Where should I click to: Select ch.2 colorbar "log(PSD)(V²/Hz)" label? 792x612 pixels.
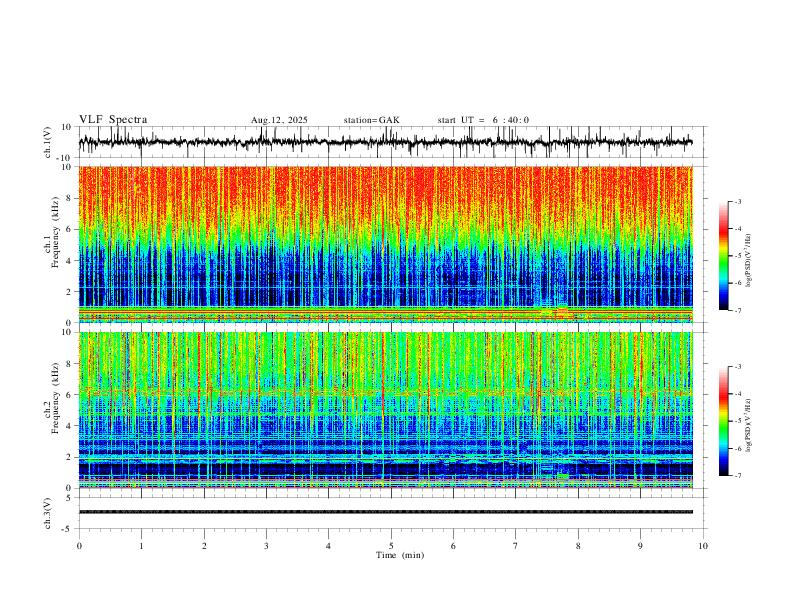point(749,425)
